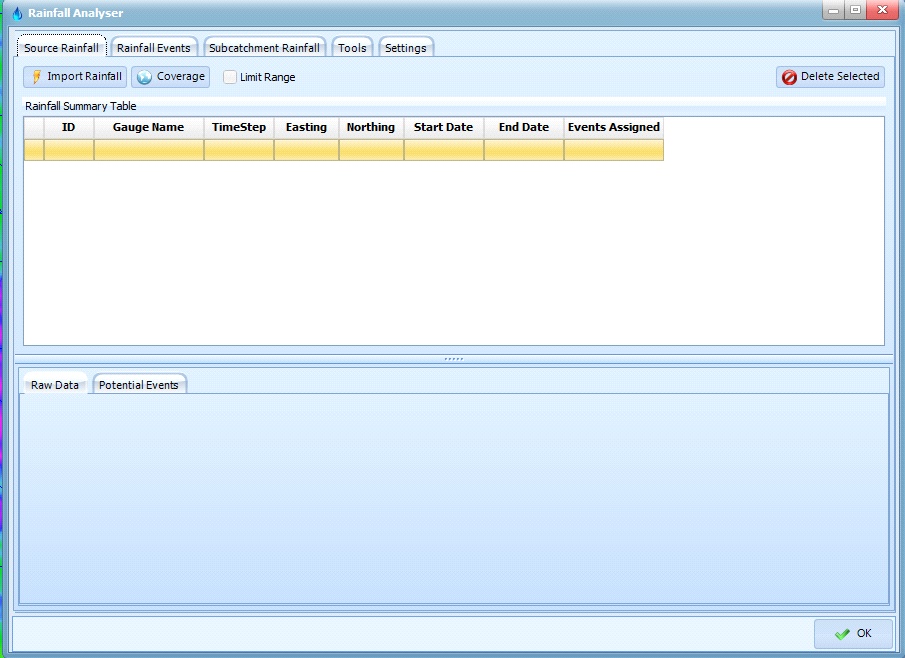Click the red Delete Selected icon

[x=789, y=77]
